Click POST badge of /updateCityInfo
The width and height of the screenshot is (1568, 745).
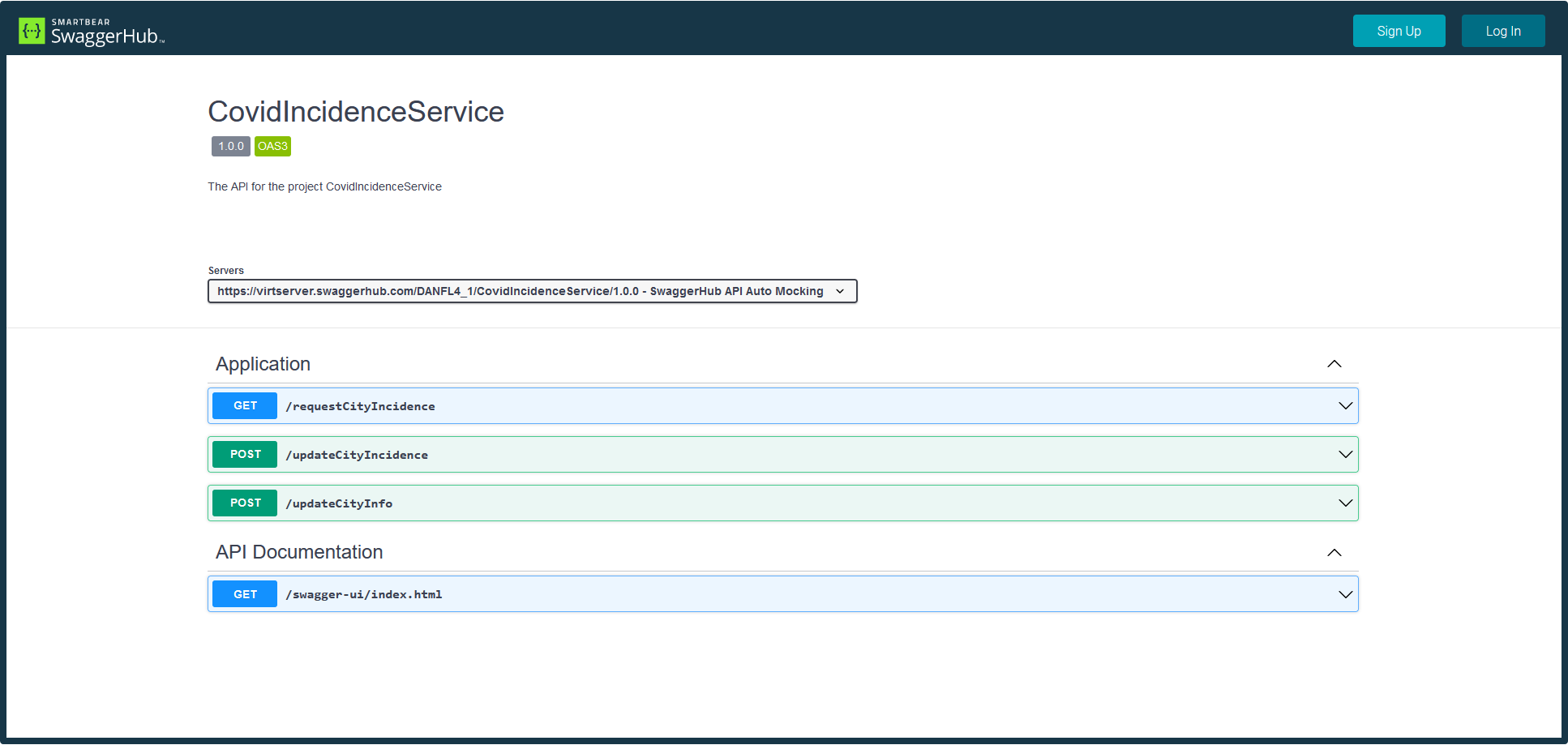pos(245,503)
